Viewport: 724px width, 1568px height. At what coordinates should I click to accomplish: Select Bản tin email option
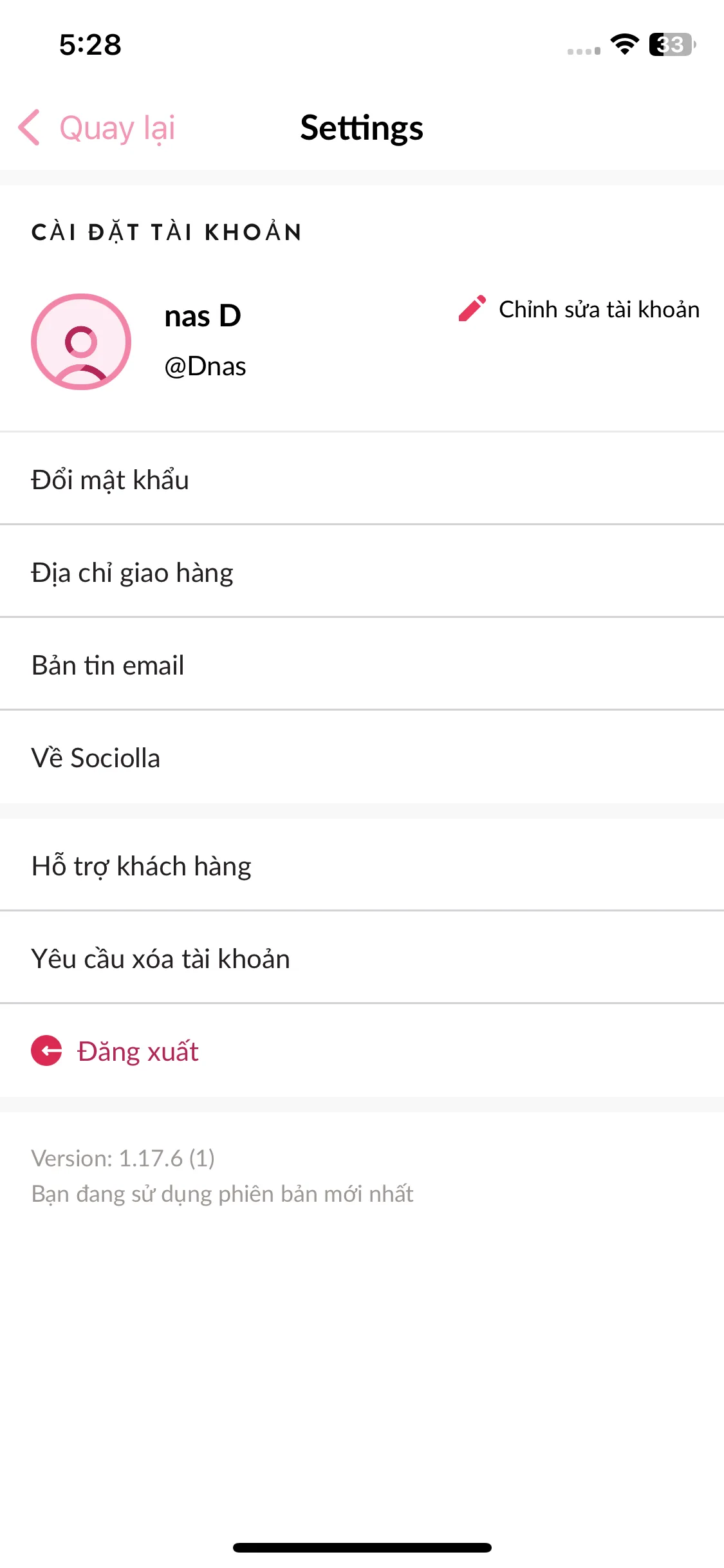[362, 664]
